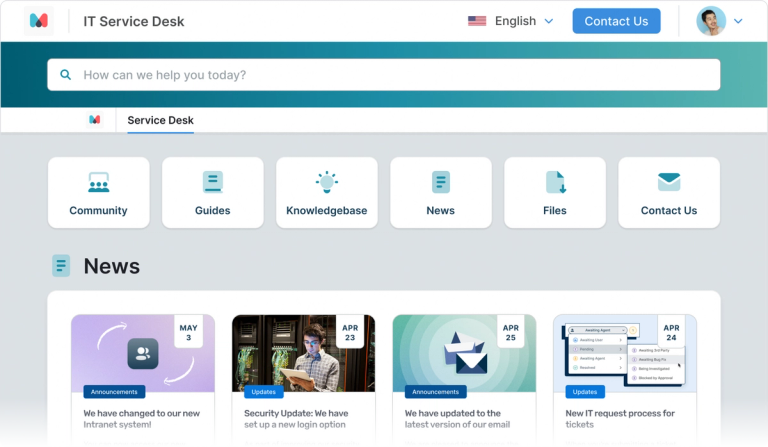
Task: Click the small logo in breadcrumb bar
Action: (x=94, y=120)
